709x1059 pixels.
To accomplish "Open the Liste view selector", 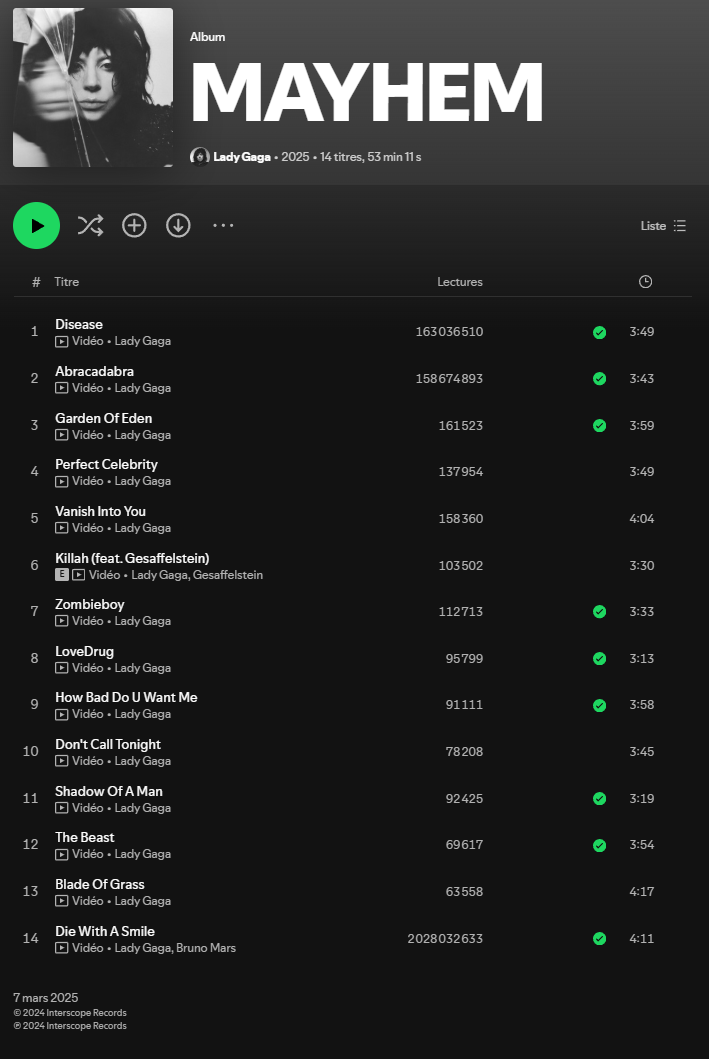I will click(663, 226).
